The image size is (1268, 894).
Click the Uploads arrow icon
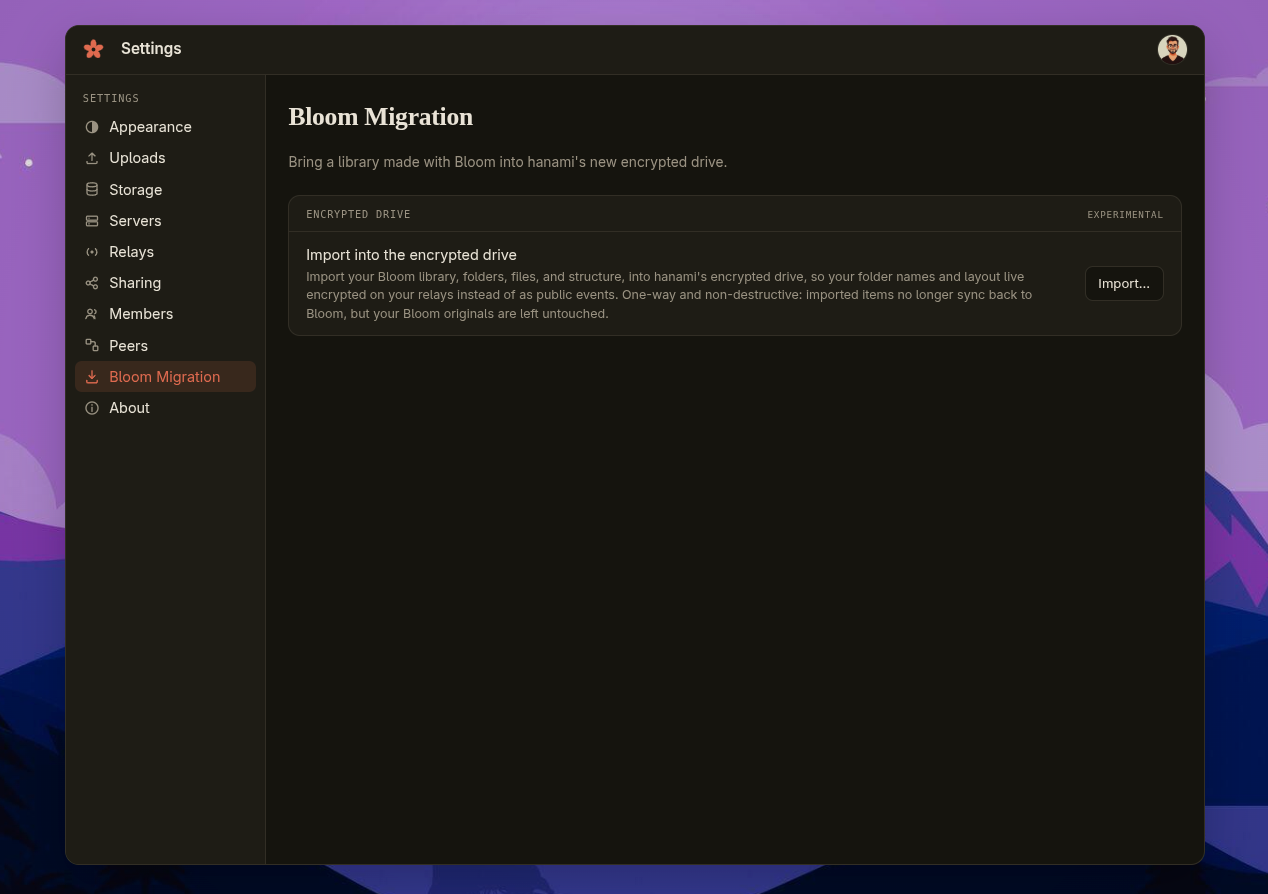(x=92, y=158)
